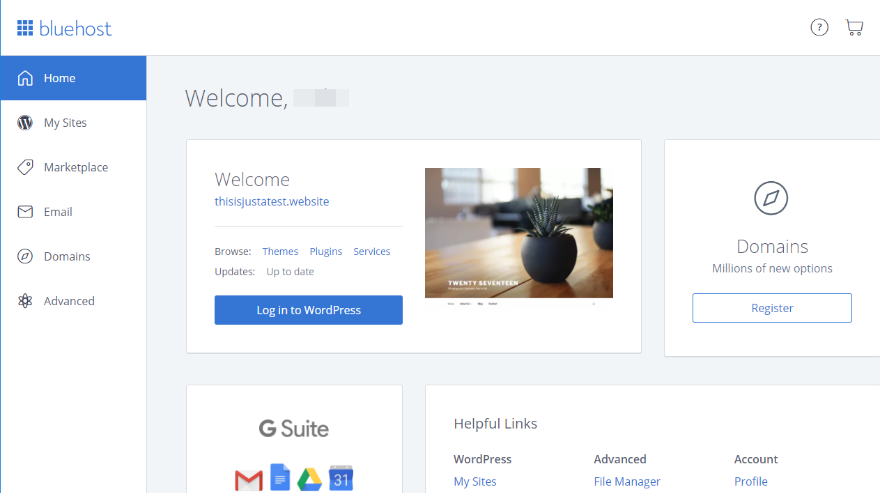Open the thisisjustatest.website link
Image resolution: width=880 pixels, height=493 pixels.
(x=272, y=202)
